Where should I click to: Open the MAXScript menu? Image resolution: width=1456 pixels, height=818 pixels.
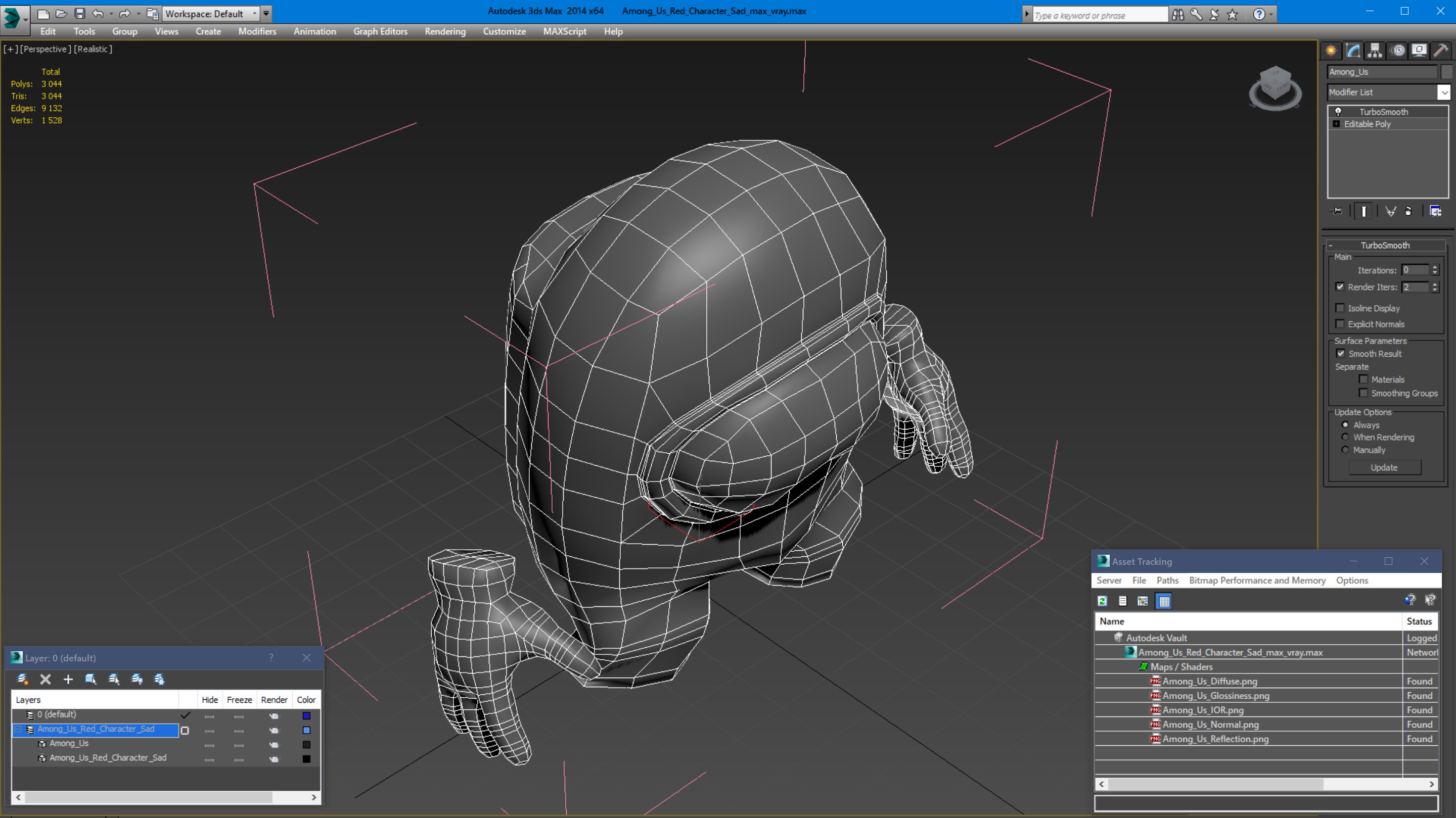tap(565, 32)
